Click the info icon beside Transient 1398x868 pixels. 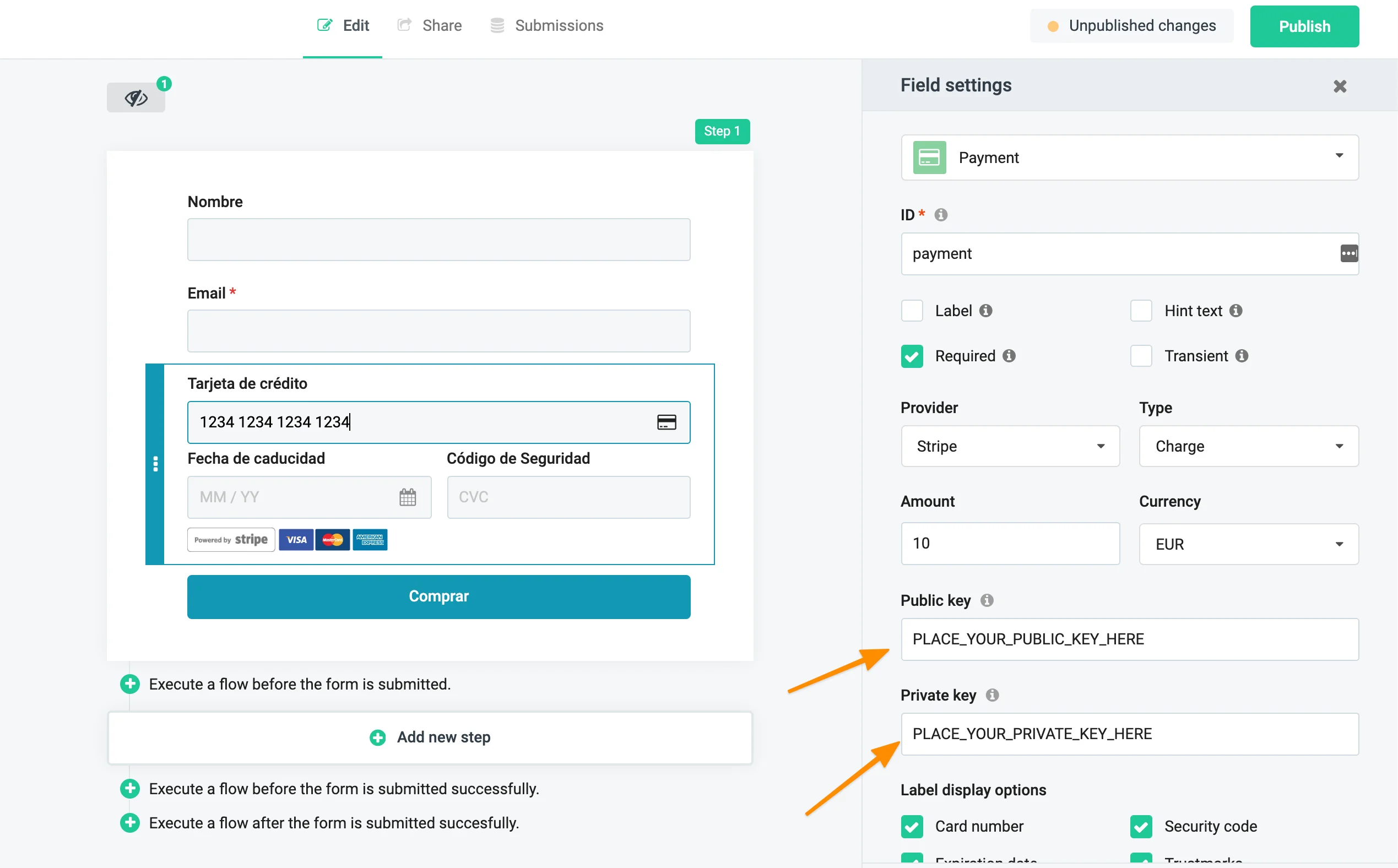pos(1242,356)
